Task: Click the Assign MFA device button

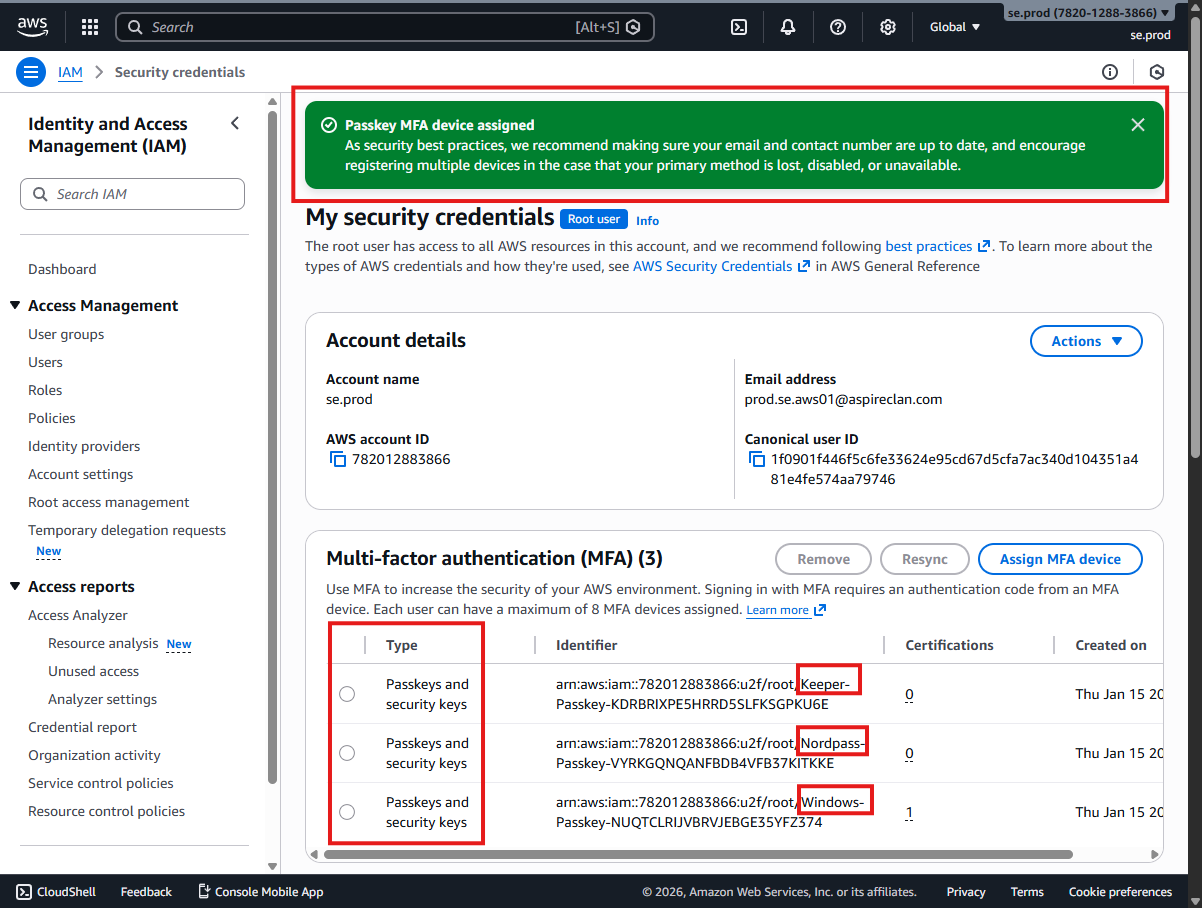Action: [x=1060, y=559]
